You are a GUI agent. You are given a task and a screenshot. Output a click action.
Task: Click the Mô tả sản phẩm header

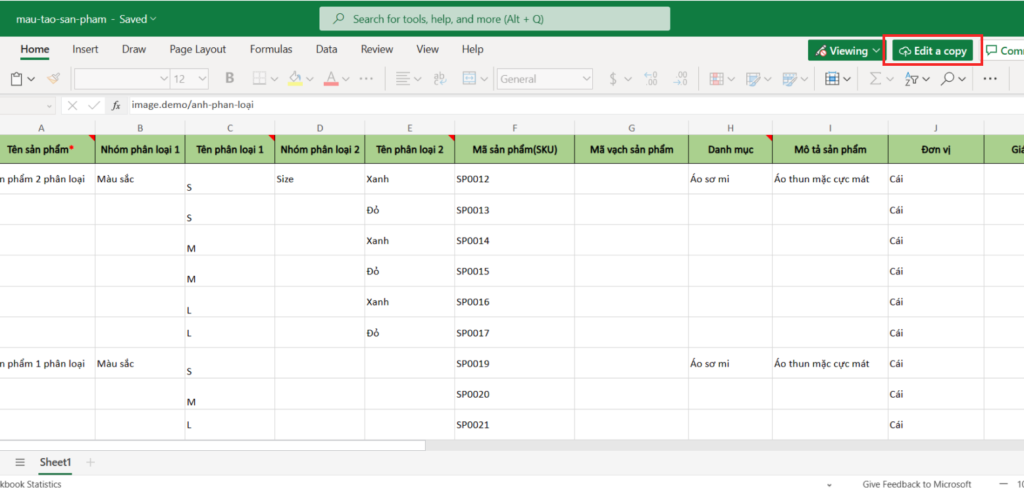pyautogui.click(x=830, y=150)
